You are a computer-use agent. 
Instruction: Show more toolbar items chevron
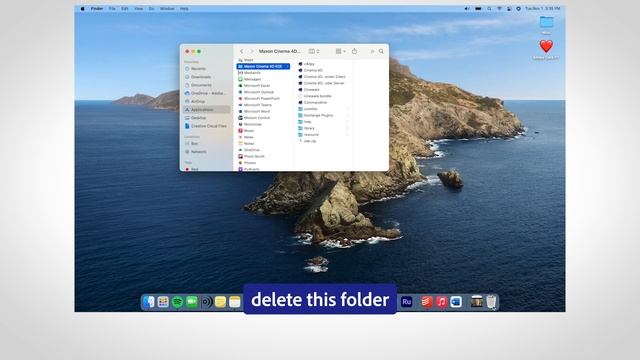point(372,51)
